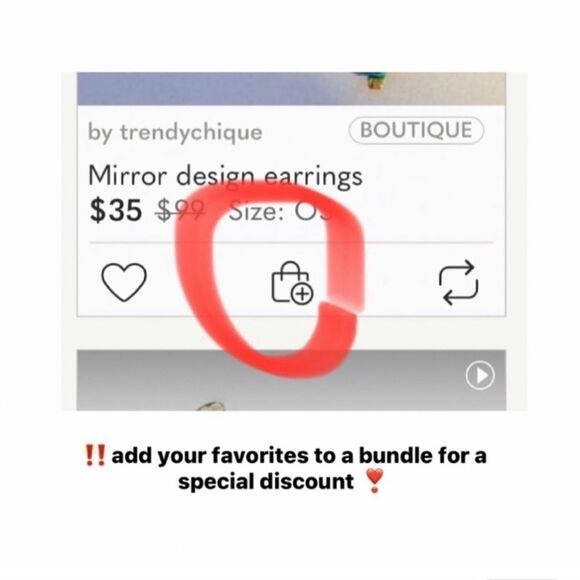The width and height of the screenshot is (580, 580).
Task: Play the video on the lower listing
Action: click(480, 375)
